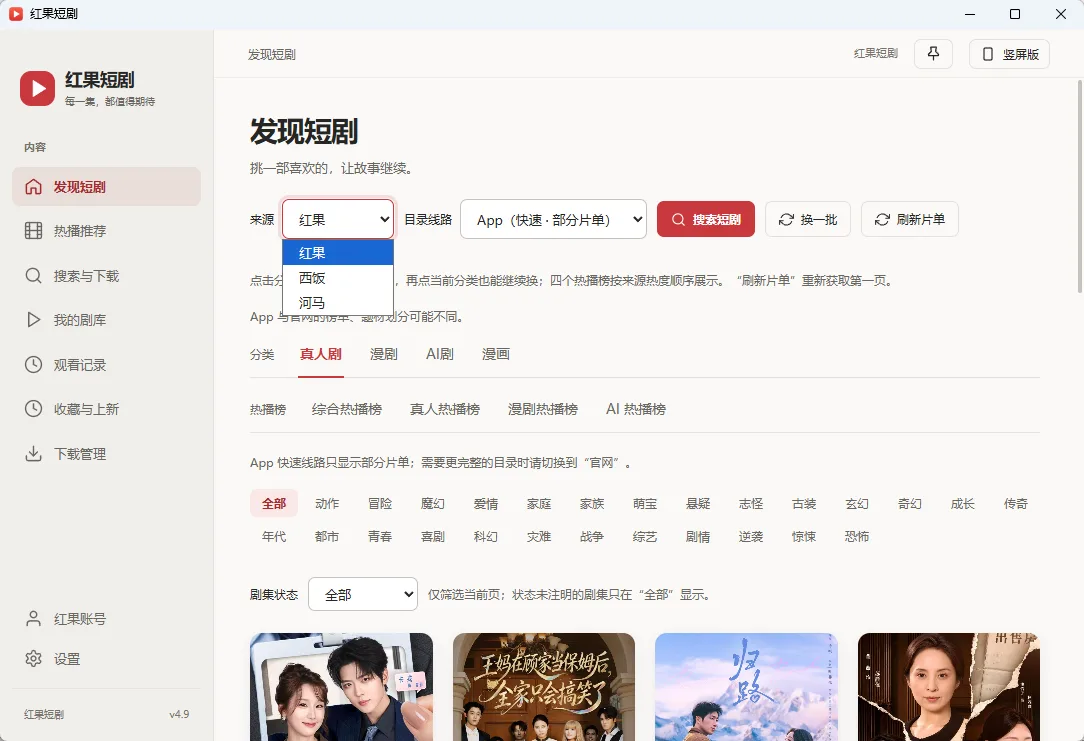
Task: Switch to 漫画 tab
Action: 496,355
